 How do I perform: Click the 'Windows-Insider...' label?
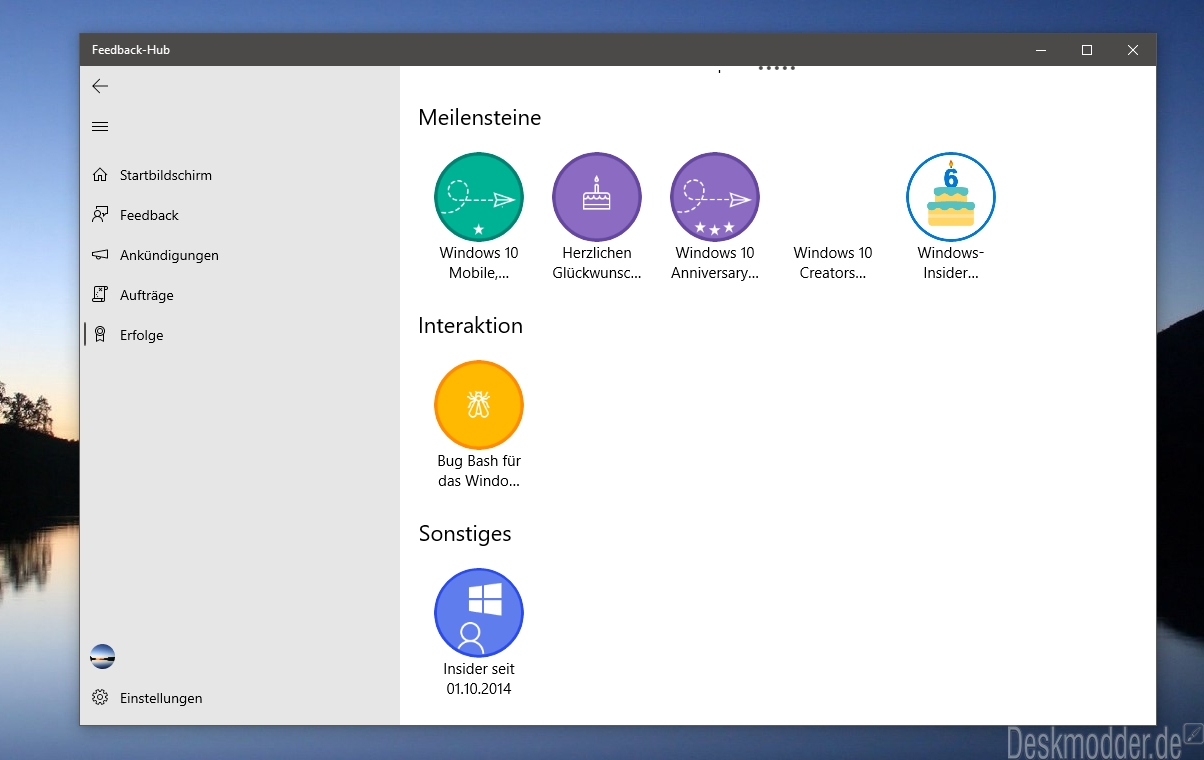[x=951, y=263]
